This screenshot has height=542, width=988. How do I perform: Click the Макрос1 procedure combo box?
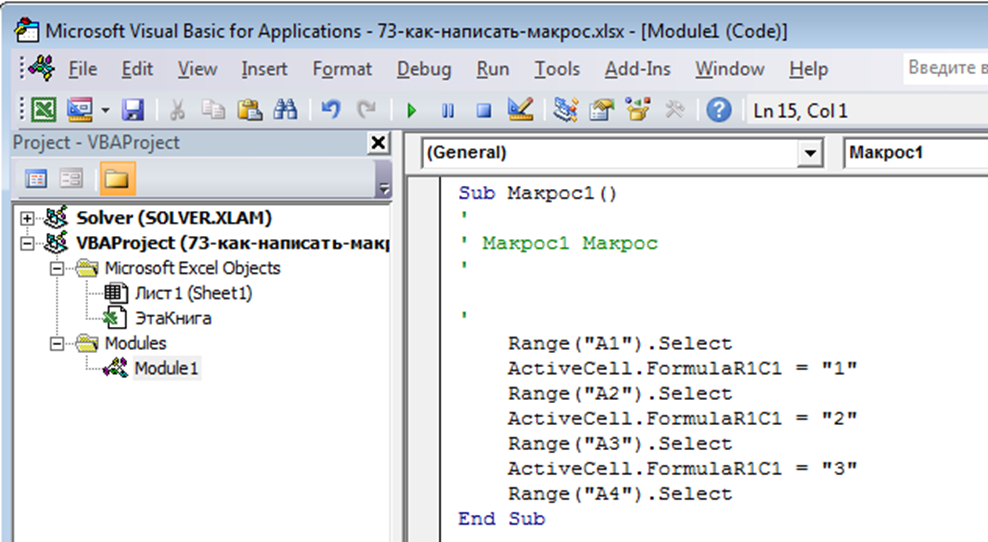915,153
